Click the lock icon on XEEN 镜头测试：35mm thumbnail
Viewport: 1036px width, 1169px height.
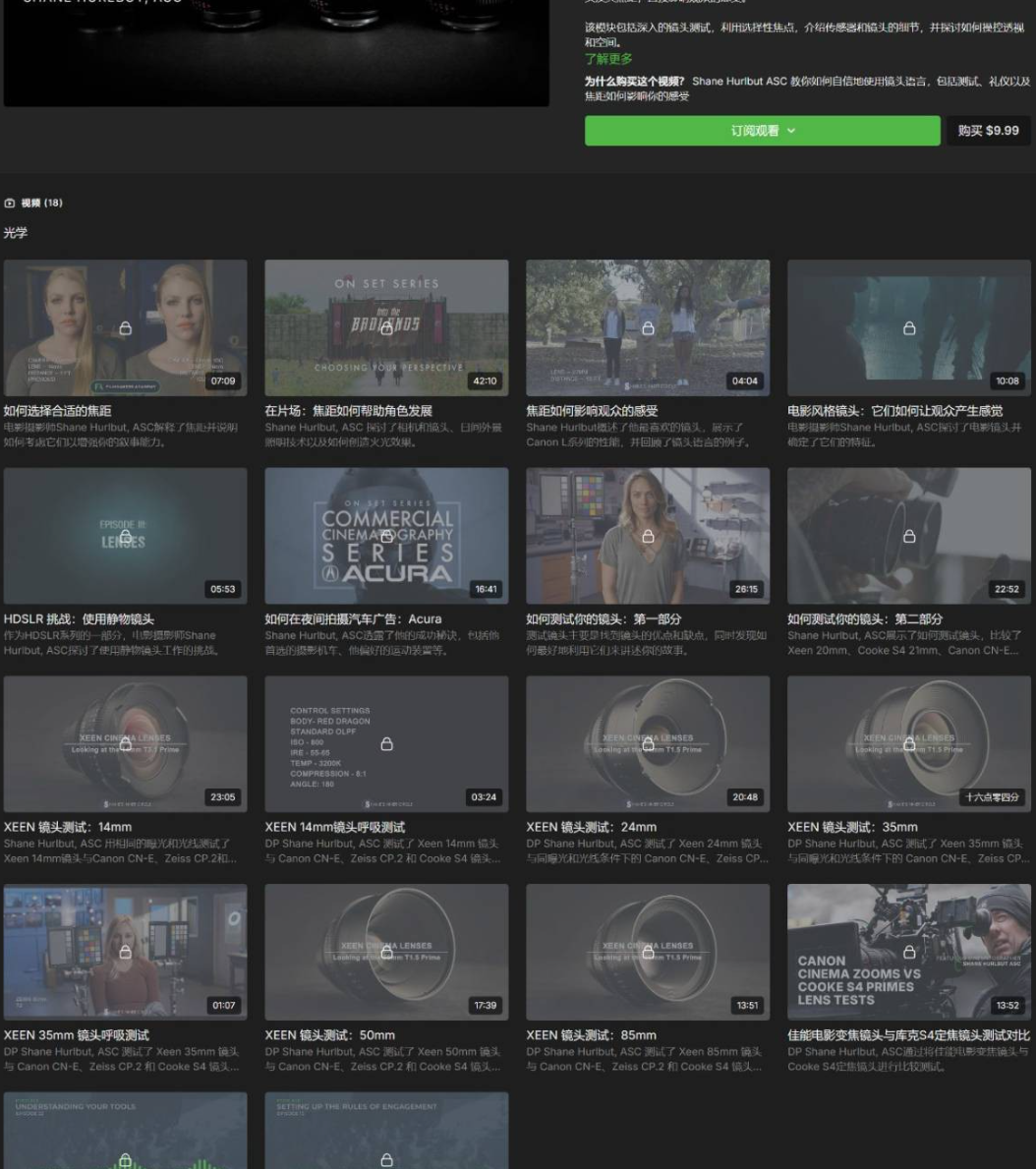pyautogui.click(x=909, y=744)
